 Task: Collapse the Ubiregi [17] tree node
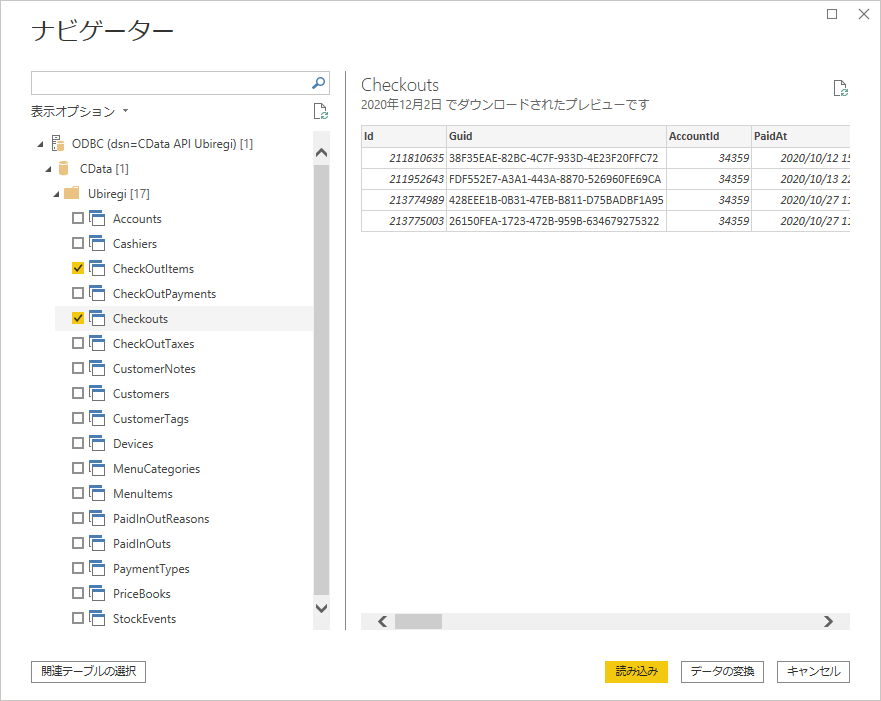pos(57,194)
